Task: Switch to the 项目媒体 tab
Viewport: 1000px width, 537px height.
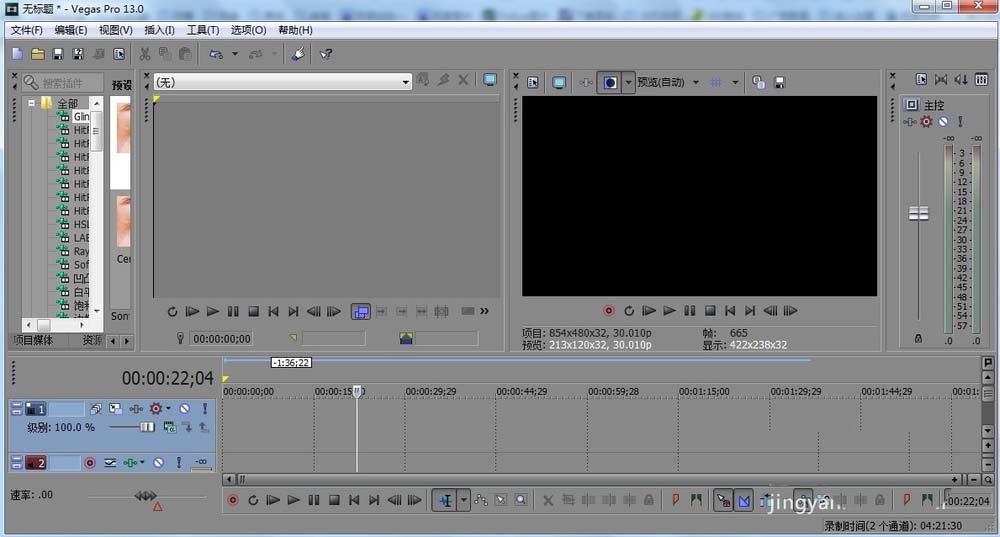Action: pyautogui.click(x=33, y=341)
